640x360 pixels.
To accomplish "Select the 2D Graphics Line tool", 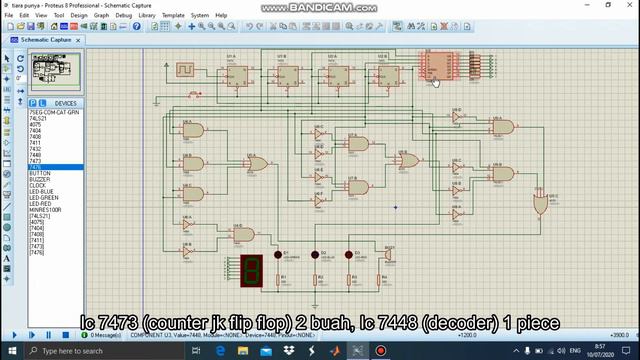I will pos(7,207).
